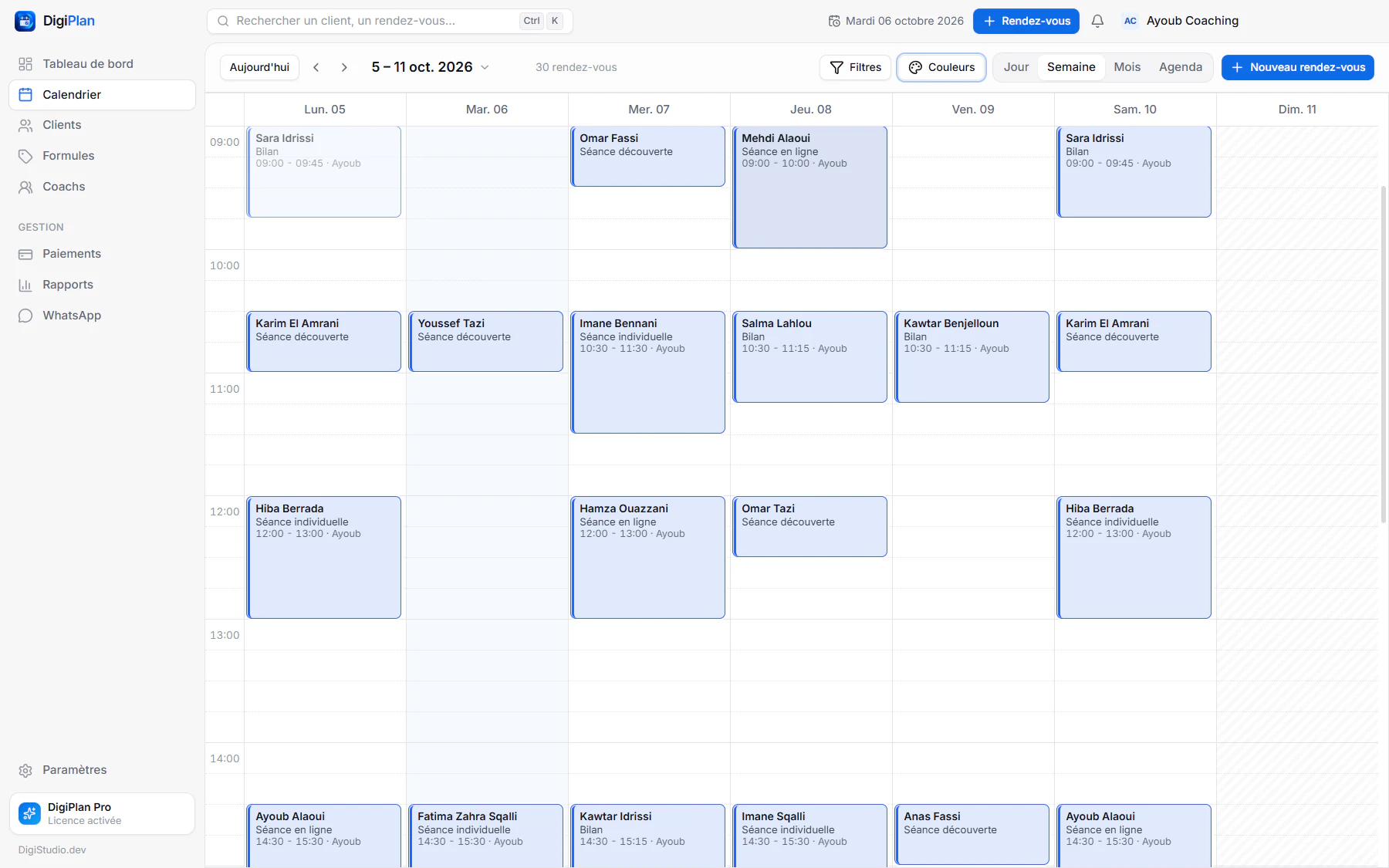Select the Semaine view tab
This screenshot has height=868, width=1389.
pos(1071,67)
